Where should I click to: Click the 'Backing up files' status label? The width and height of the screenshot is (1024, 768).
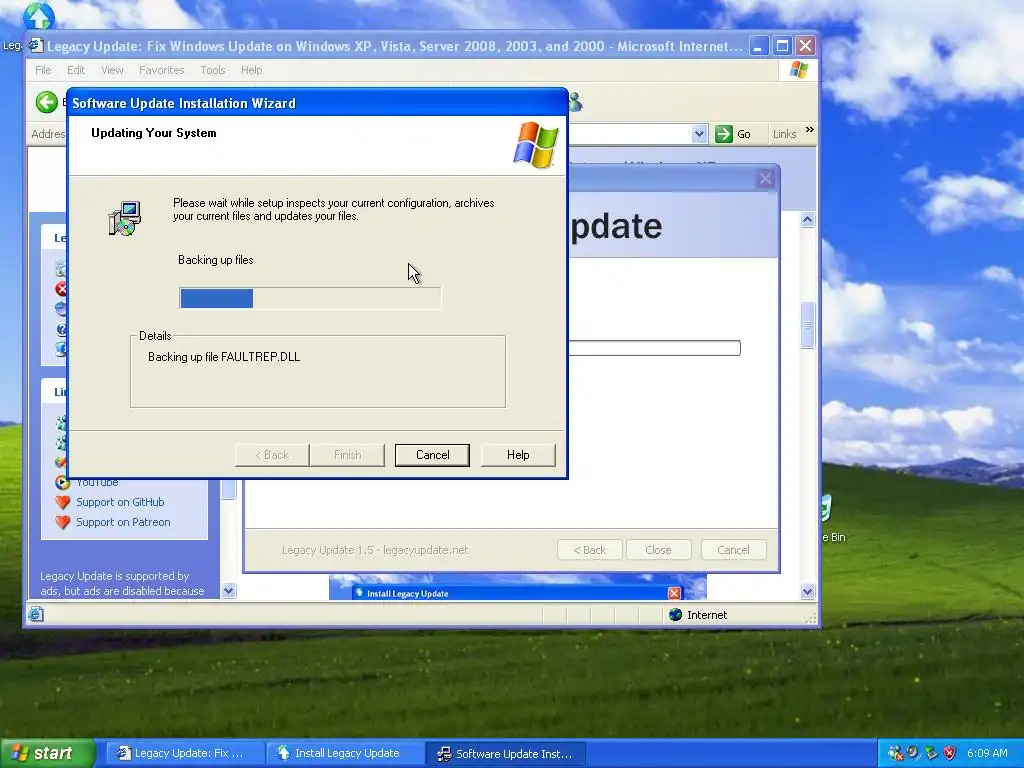click(x=216, y=260)
